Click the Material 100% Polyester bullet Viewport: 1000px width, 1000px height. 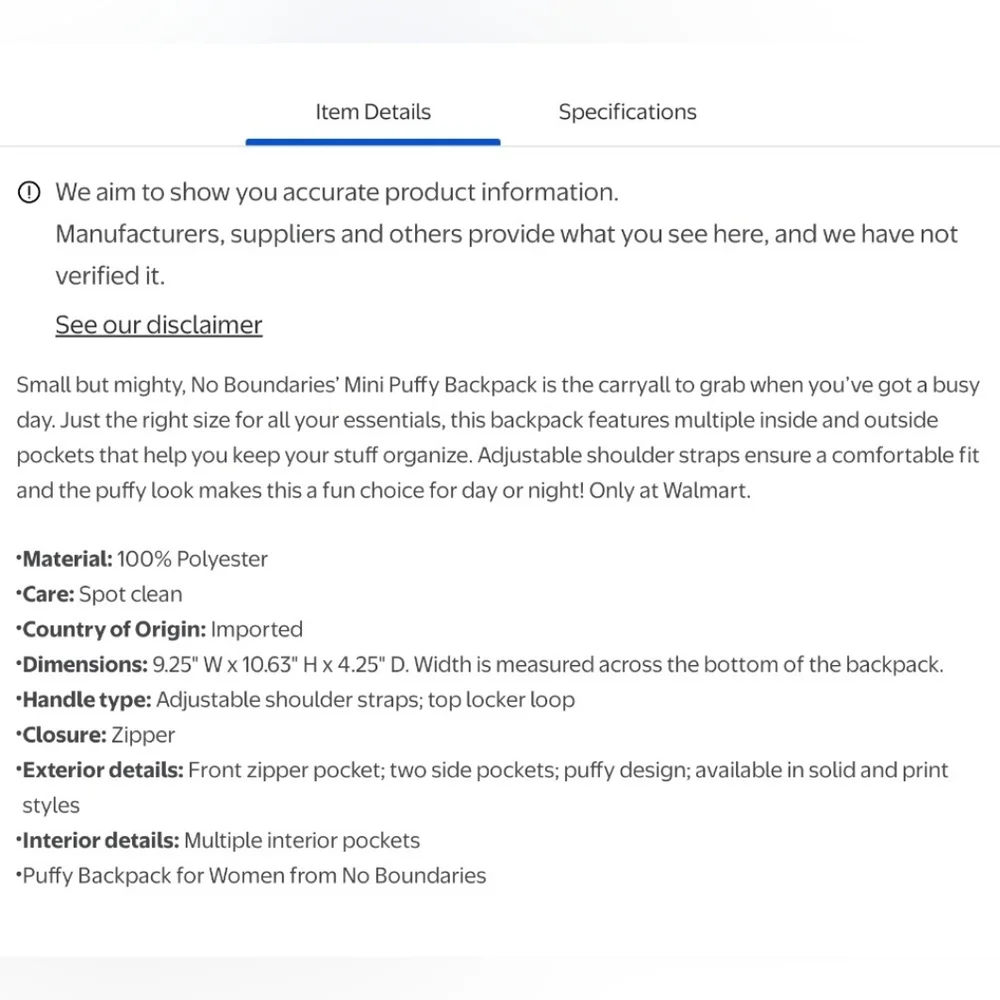pyautogui.click(x=142, y=559)
